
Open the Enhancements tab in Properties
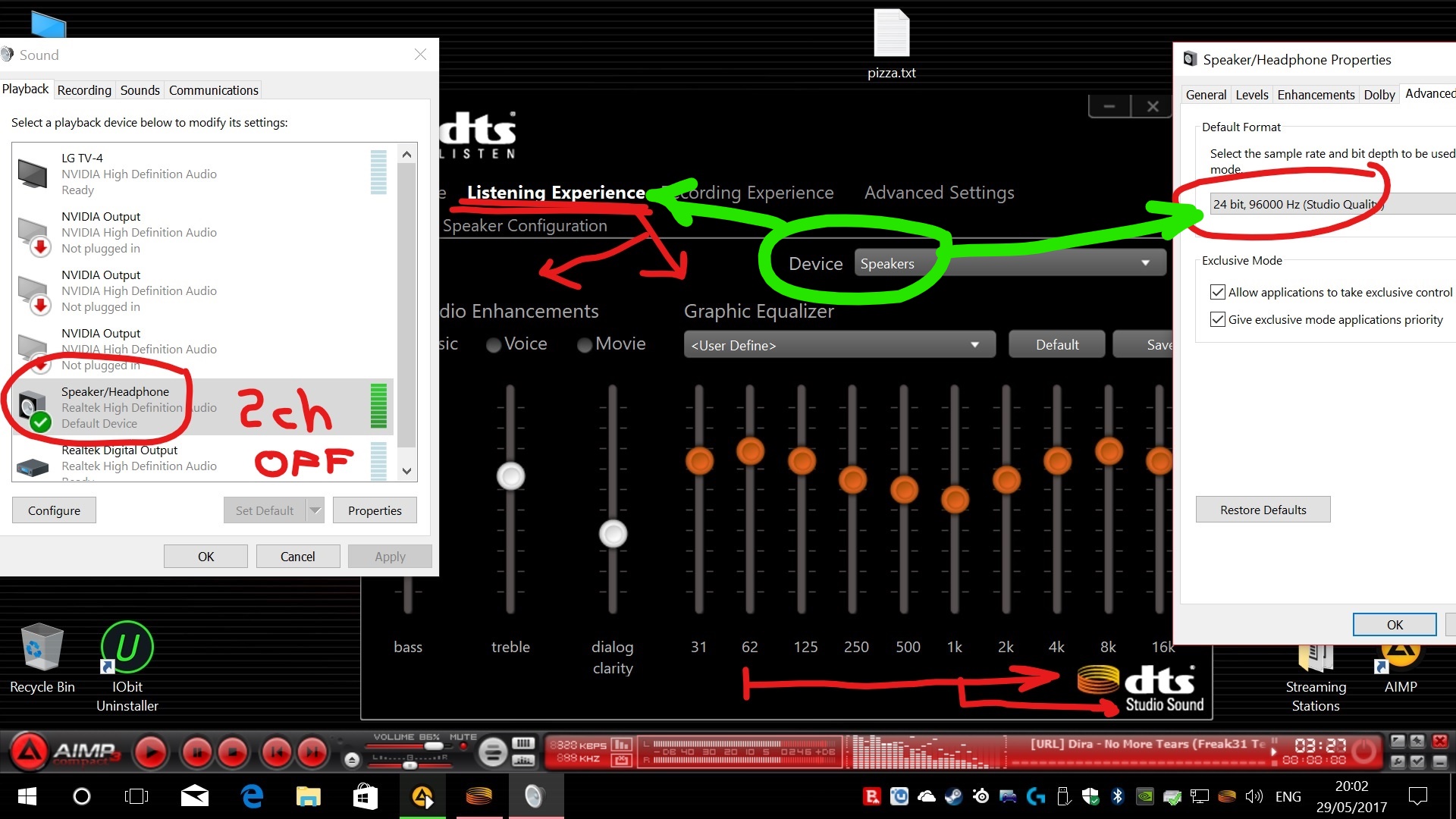tap(1315, 95)
